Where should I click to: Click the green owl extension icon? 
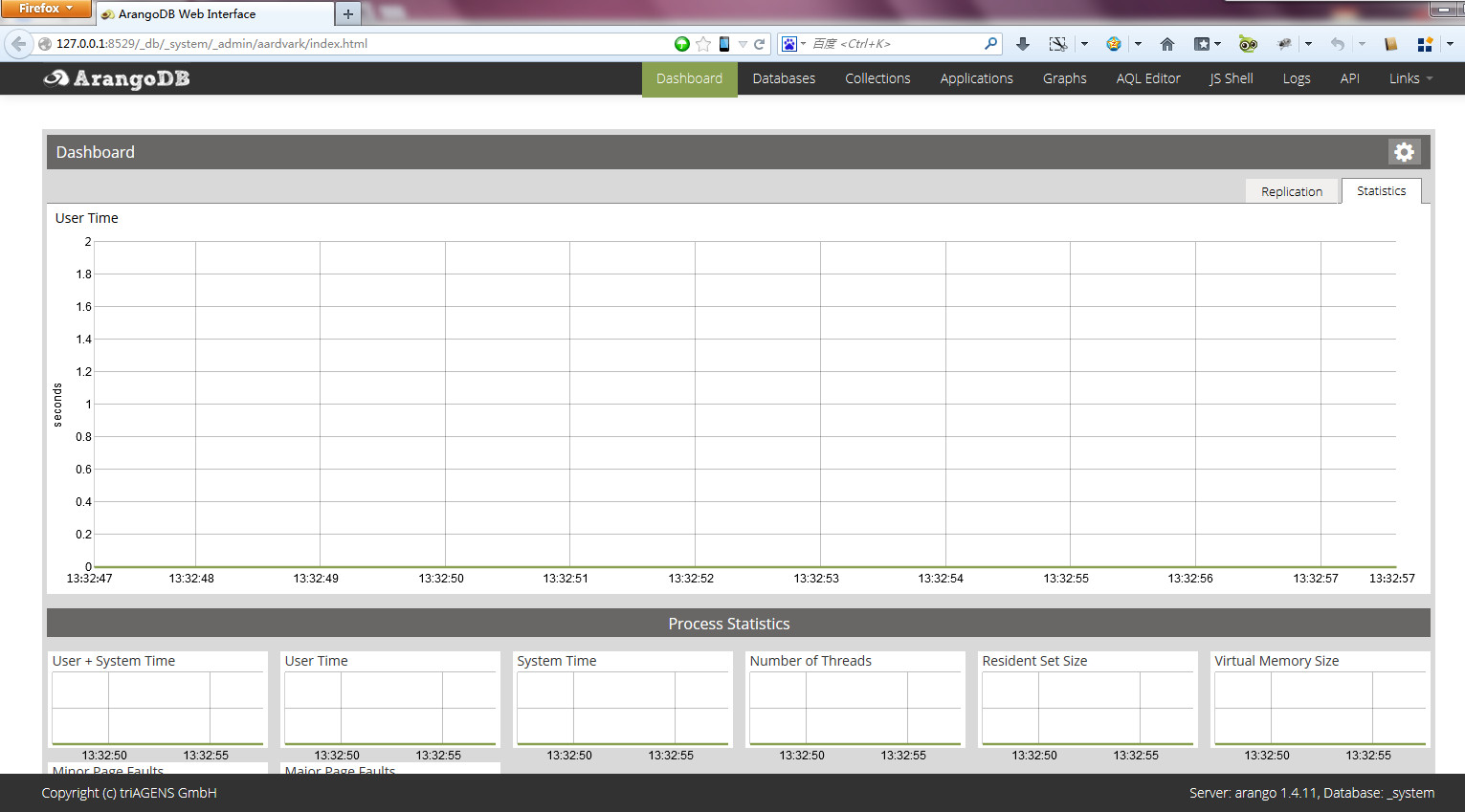coord(1248,44)
